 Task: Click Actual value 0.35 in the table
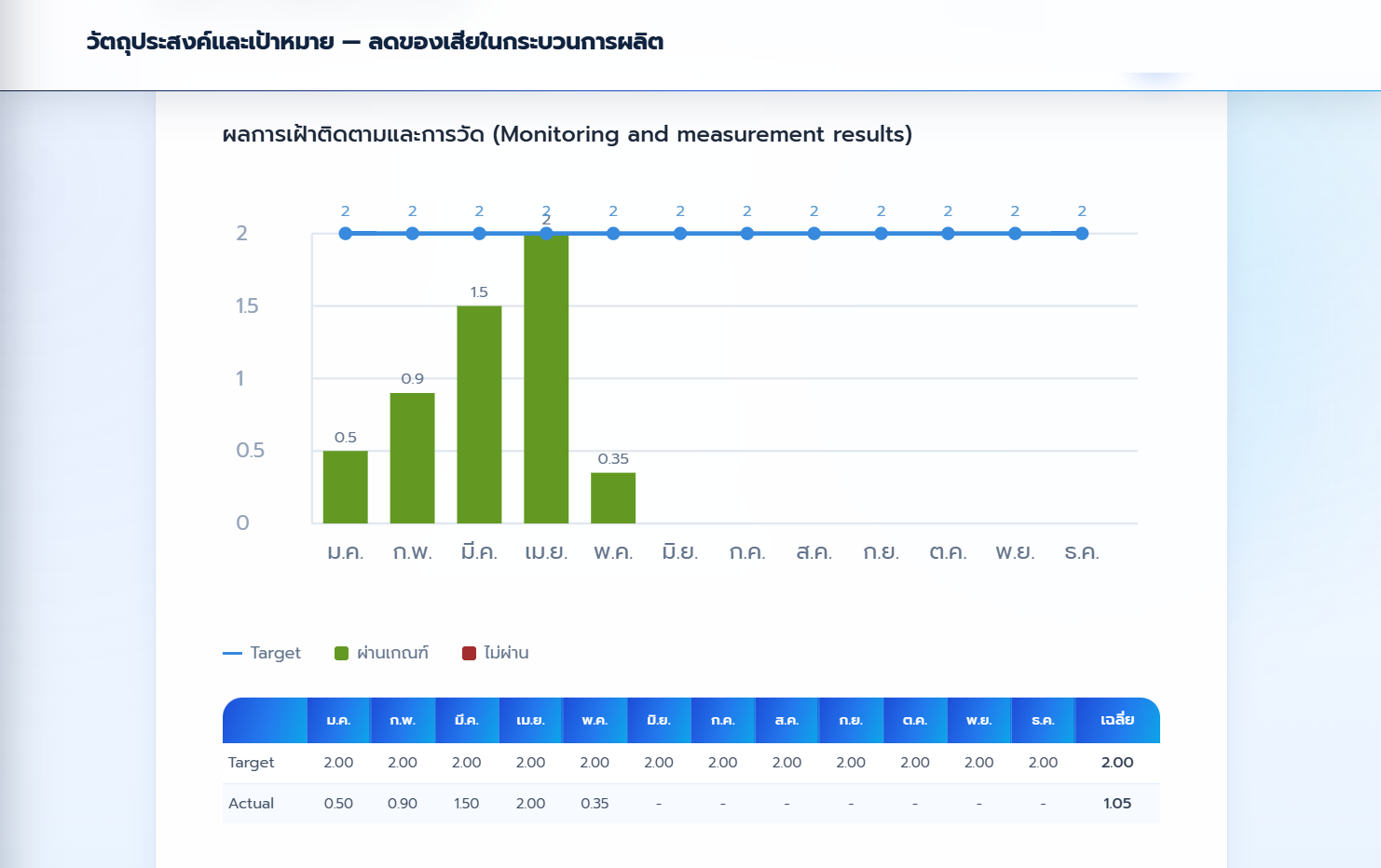coord(595,804)
